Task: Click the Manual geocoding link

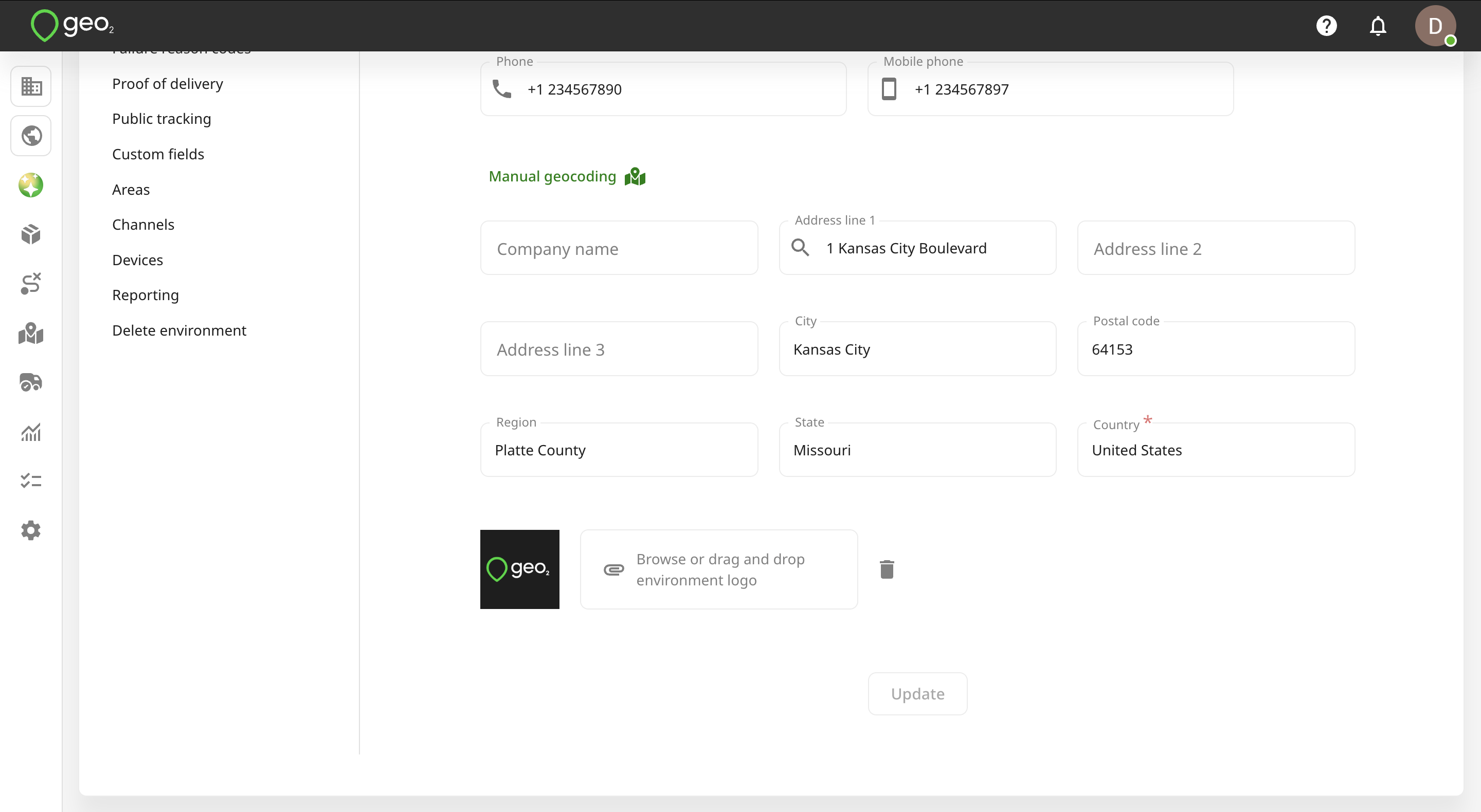Action: [x=552, y=176]
